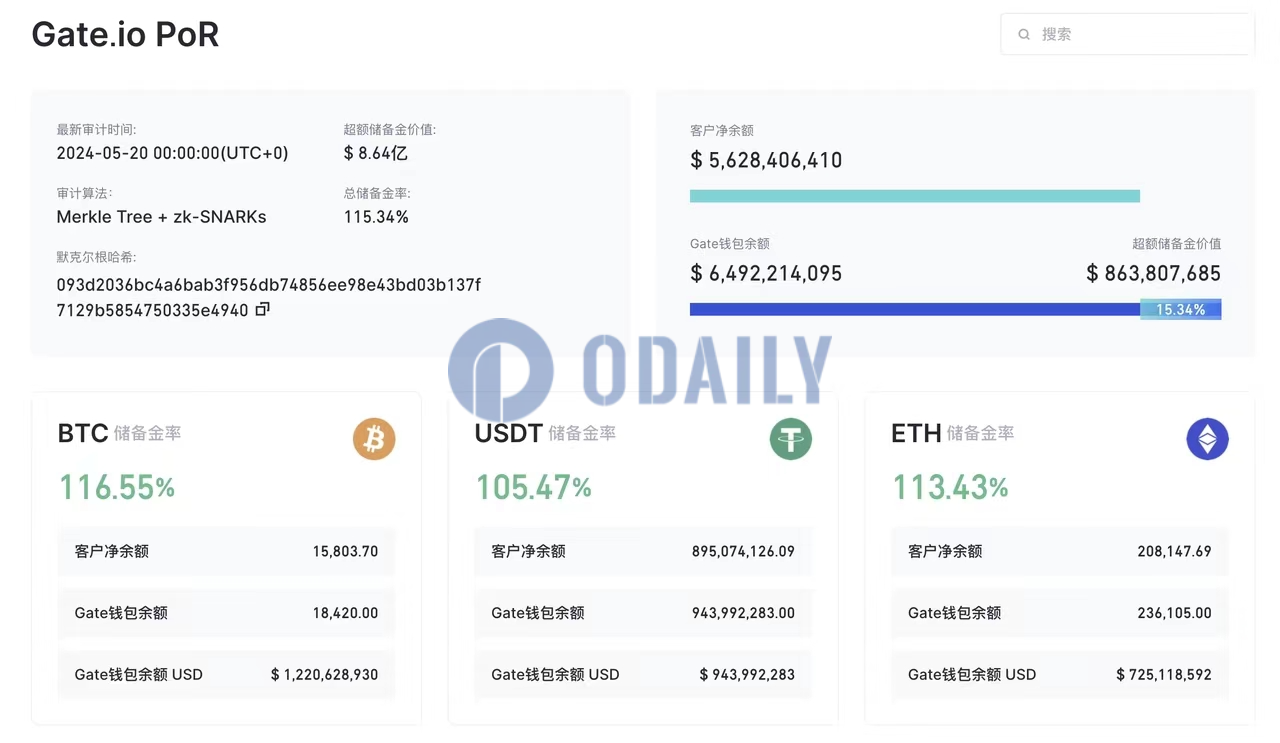1280x743 pixels.
Task: Click the 默克尔根哈希 label
Action: coord(97,257)
